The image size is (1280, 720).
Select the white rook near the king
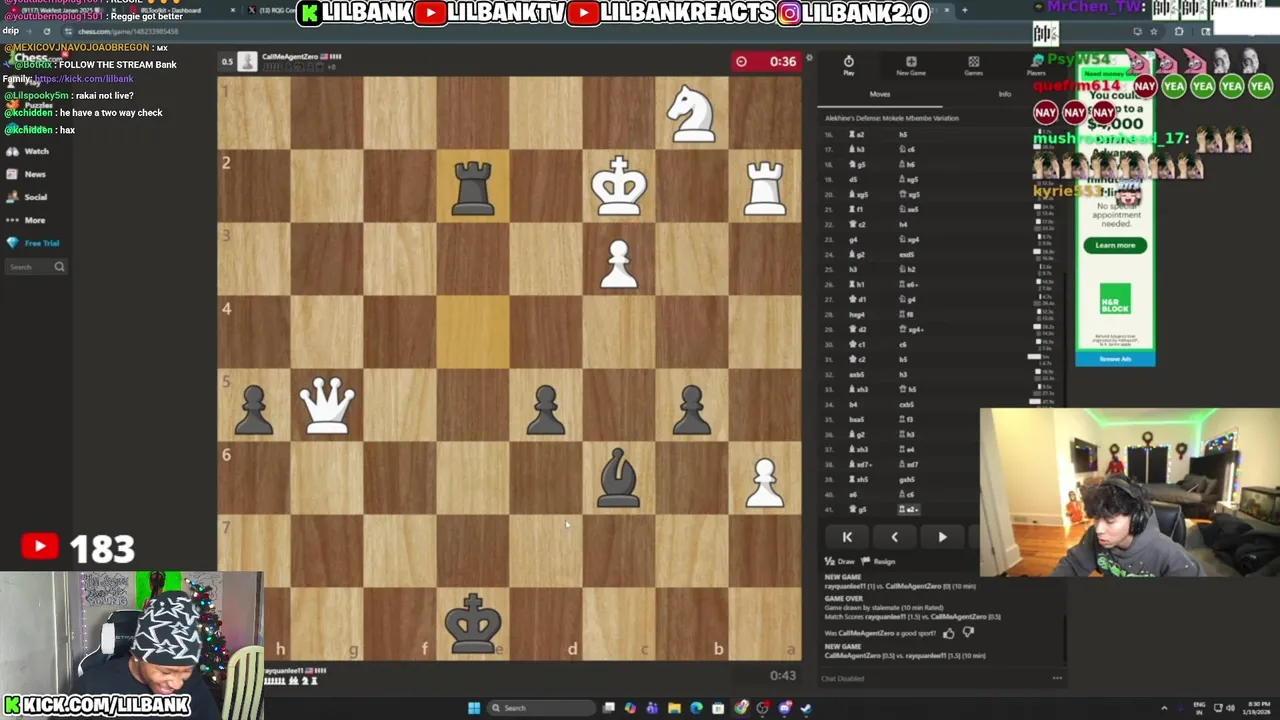point(765,187)
